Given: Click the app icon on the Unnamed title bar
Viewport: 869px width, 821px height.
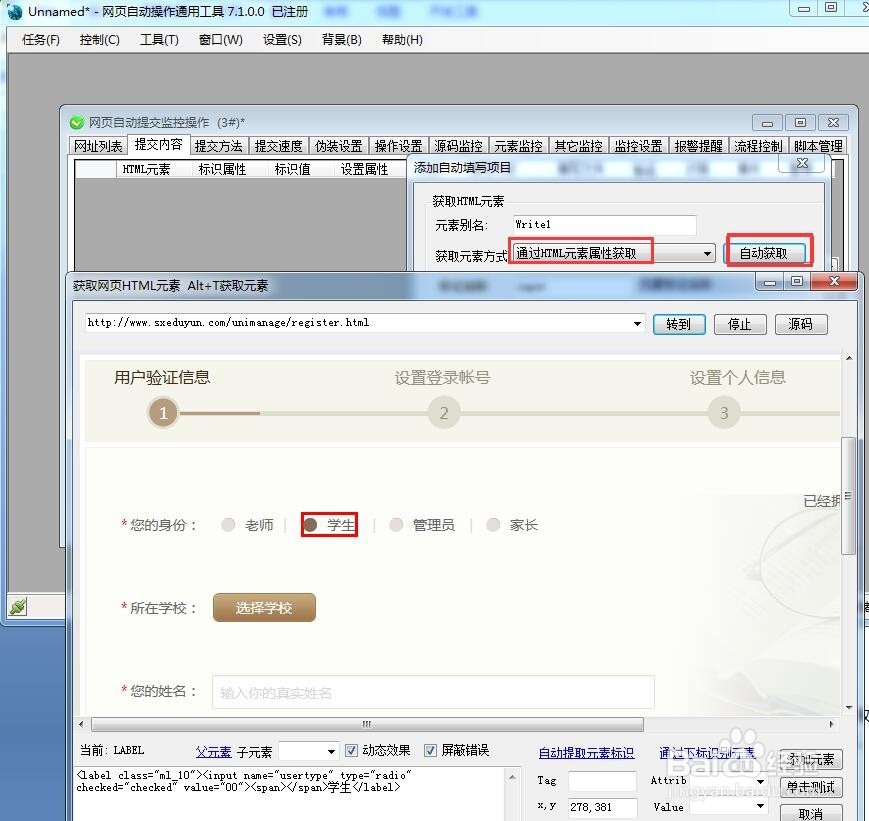Looking at the screenshot, I should [x=12, y=10].
